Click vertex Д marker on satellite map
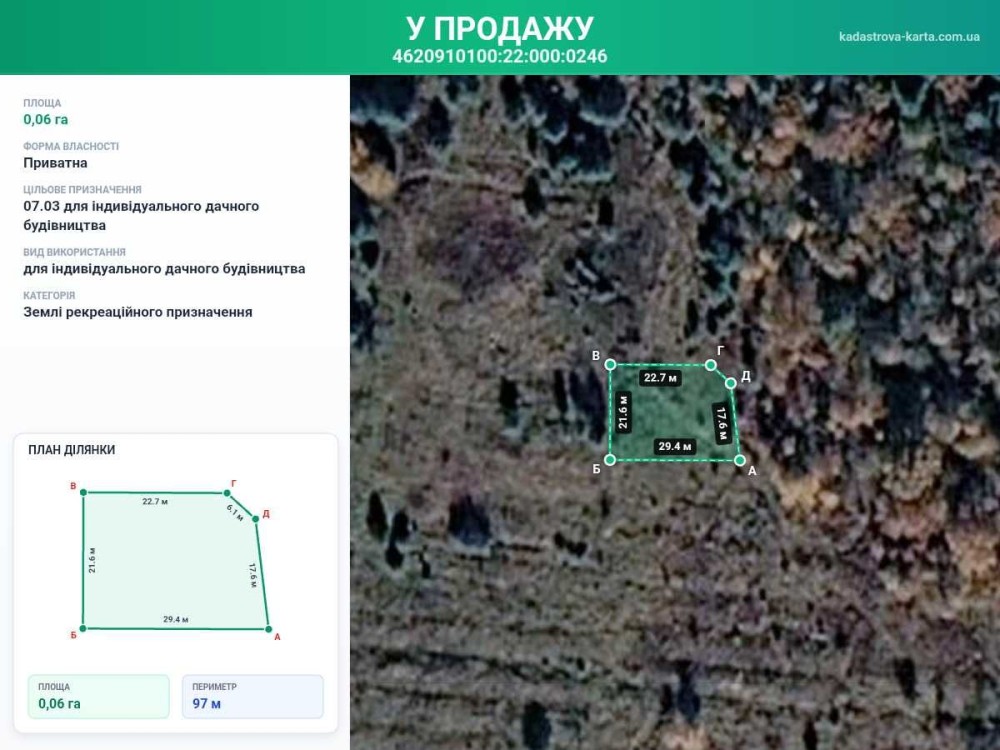Screen dimensions: 1000x750 click(x=731, y=383)
